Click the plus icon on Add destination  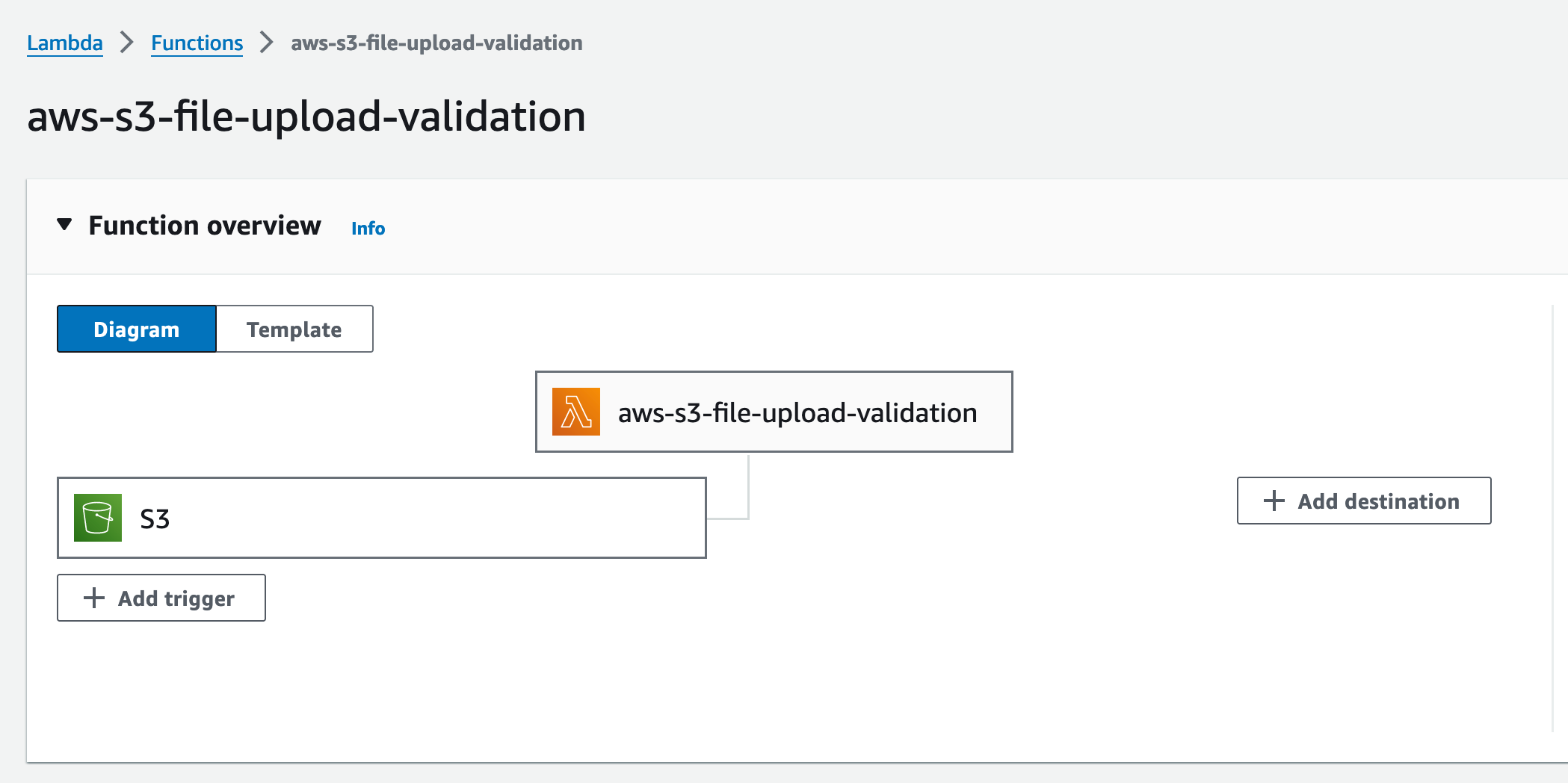click(x=1274, y=501)
